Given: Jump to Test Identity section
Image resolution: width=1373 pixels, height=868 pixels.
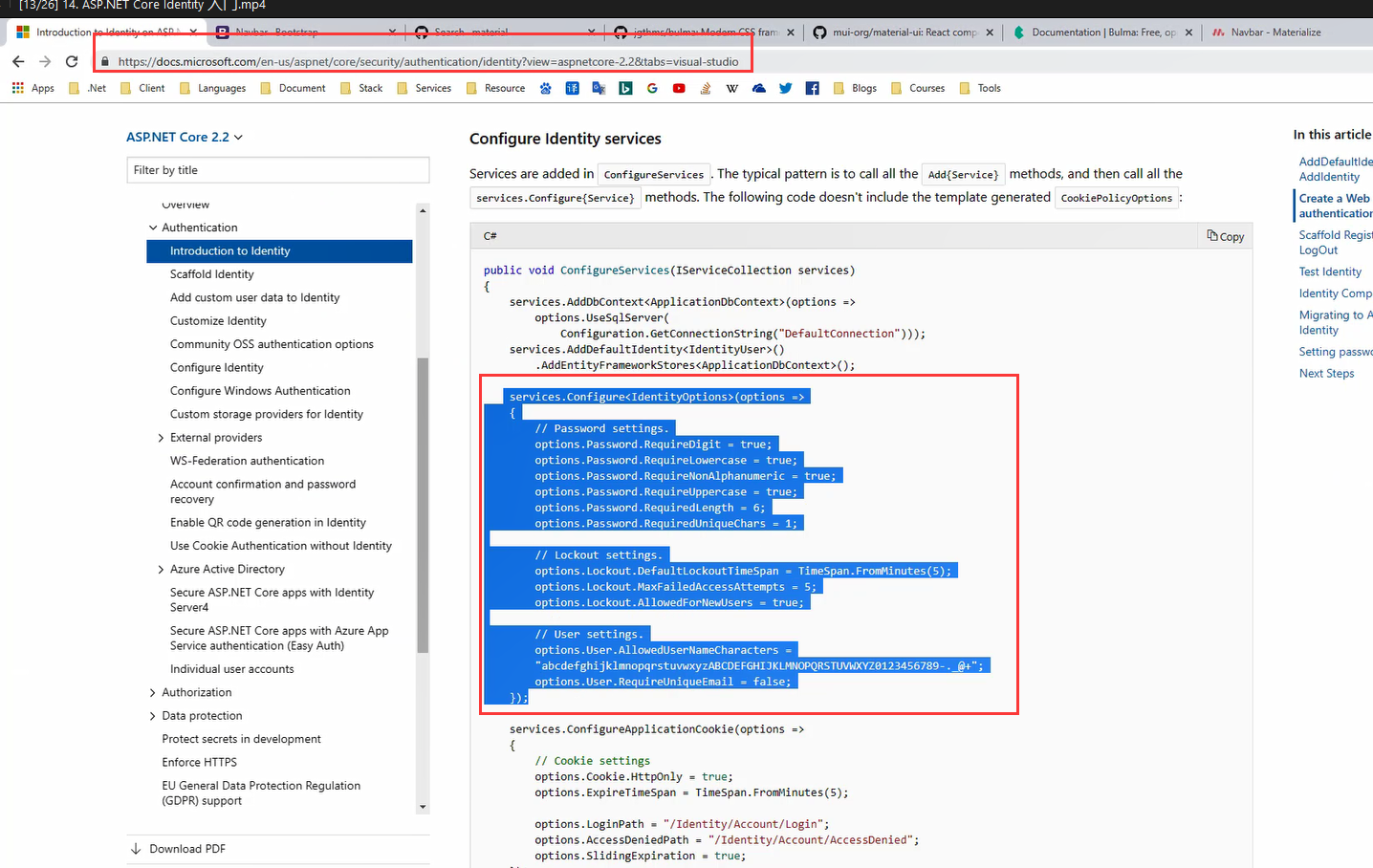Looking at the screenshot, I should [x=1330, y=272].
